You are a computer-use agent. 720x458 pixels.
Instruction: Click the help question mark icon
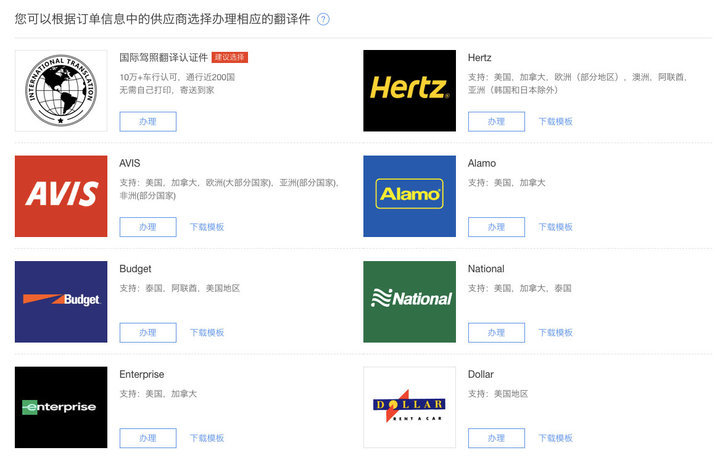tap(323, 19)
